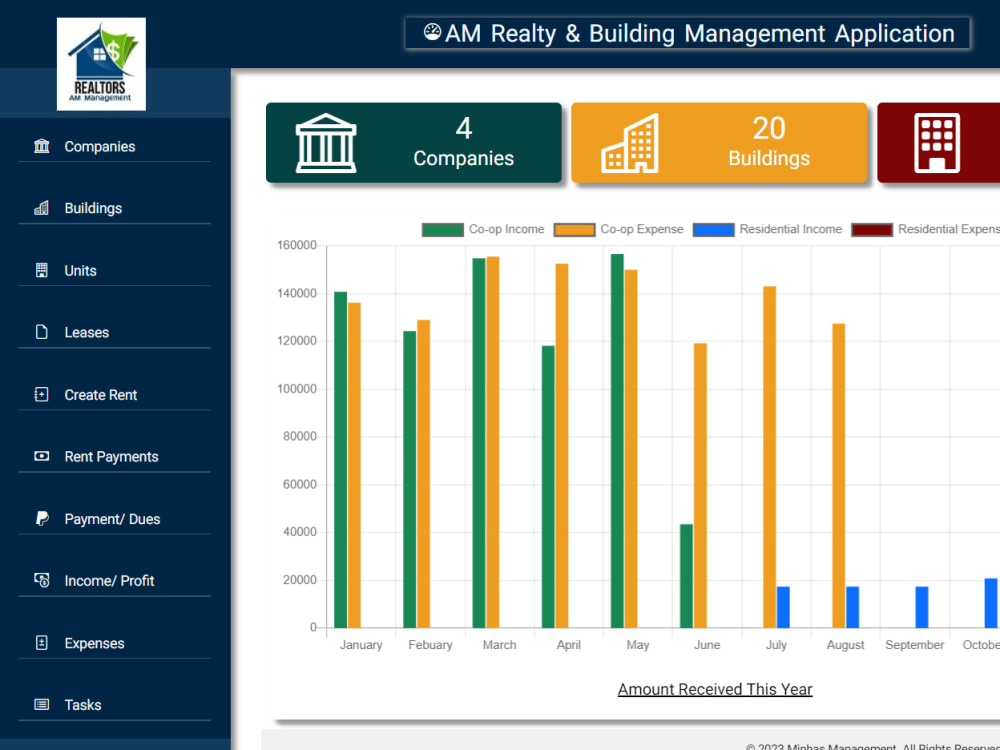This screenshot has height=750, width=1000.
Task: Click the April Co-op Income green bar
Action: click(x=548, y=487)
